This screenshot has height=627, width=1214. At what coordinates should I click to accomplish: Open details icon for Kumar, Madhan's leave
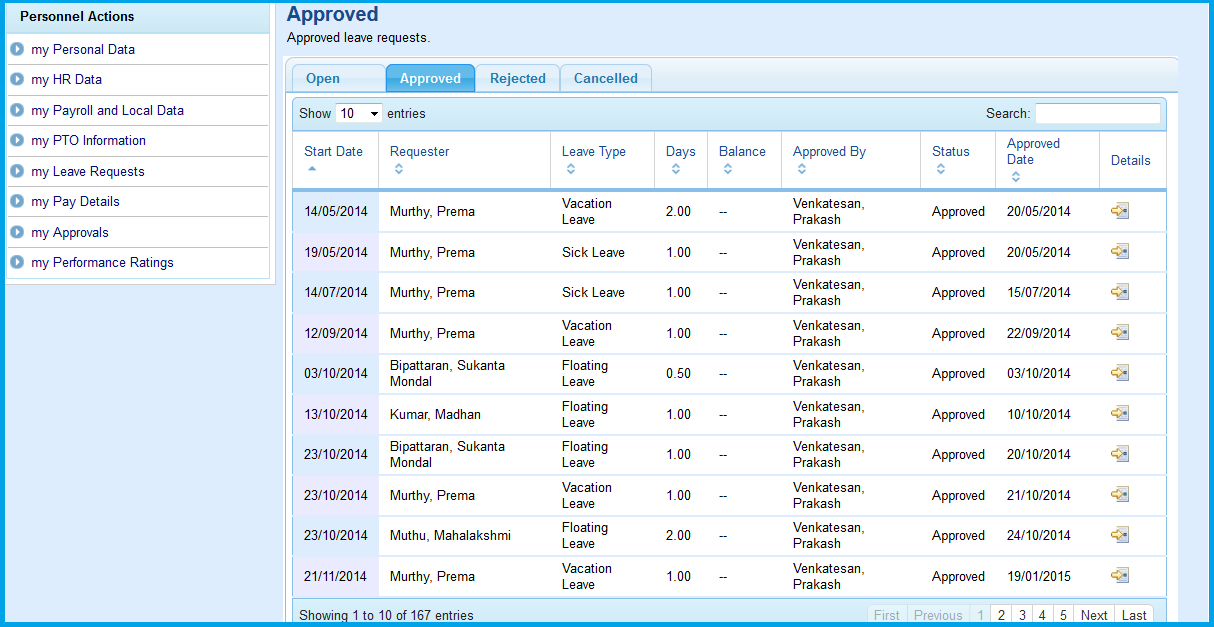tap(1120, 414)
